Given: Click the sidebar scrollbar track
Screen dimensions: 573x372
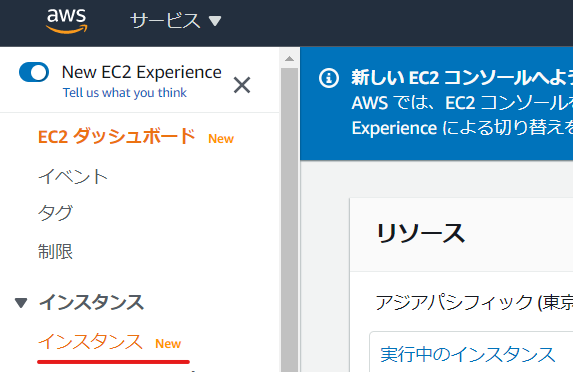Looking at the screenshot, I should click(289, 219).
